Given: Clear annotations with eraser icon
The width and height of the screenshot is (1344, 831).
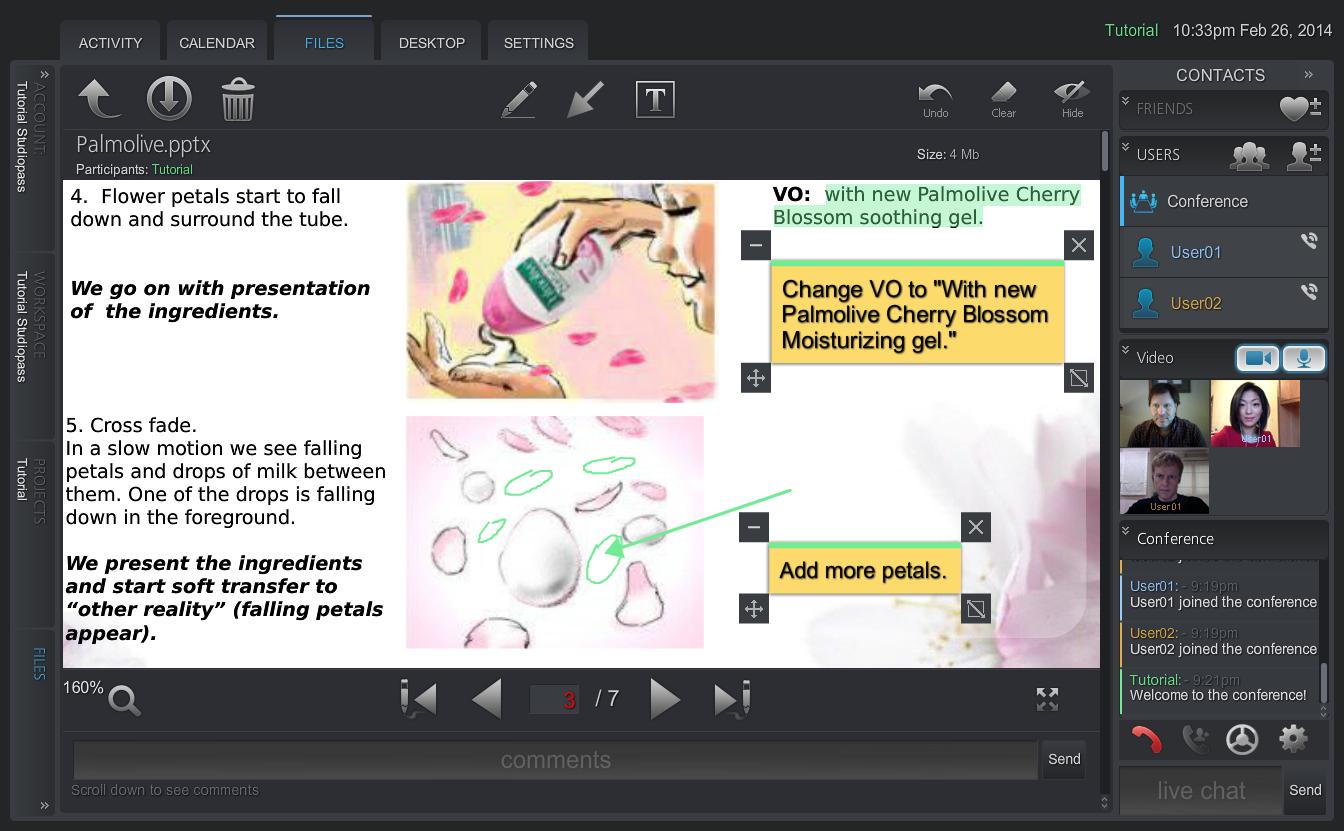Looking at the screenshot, I should tap(1003, 98).
